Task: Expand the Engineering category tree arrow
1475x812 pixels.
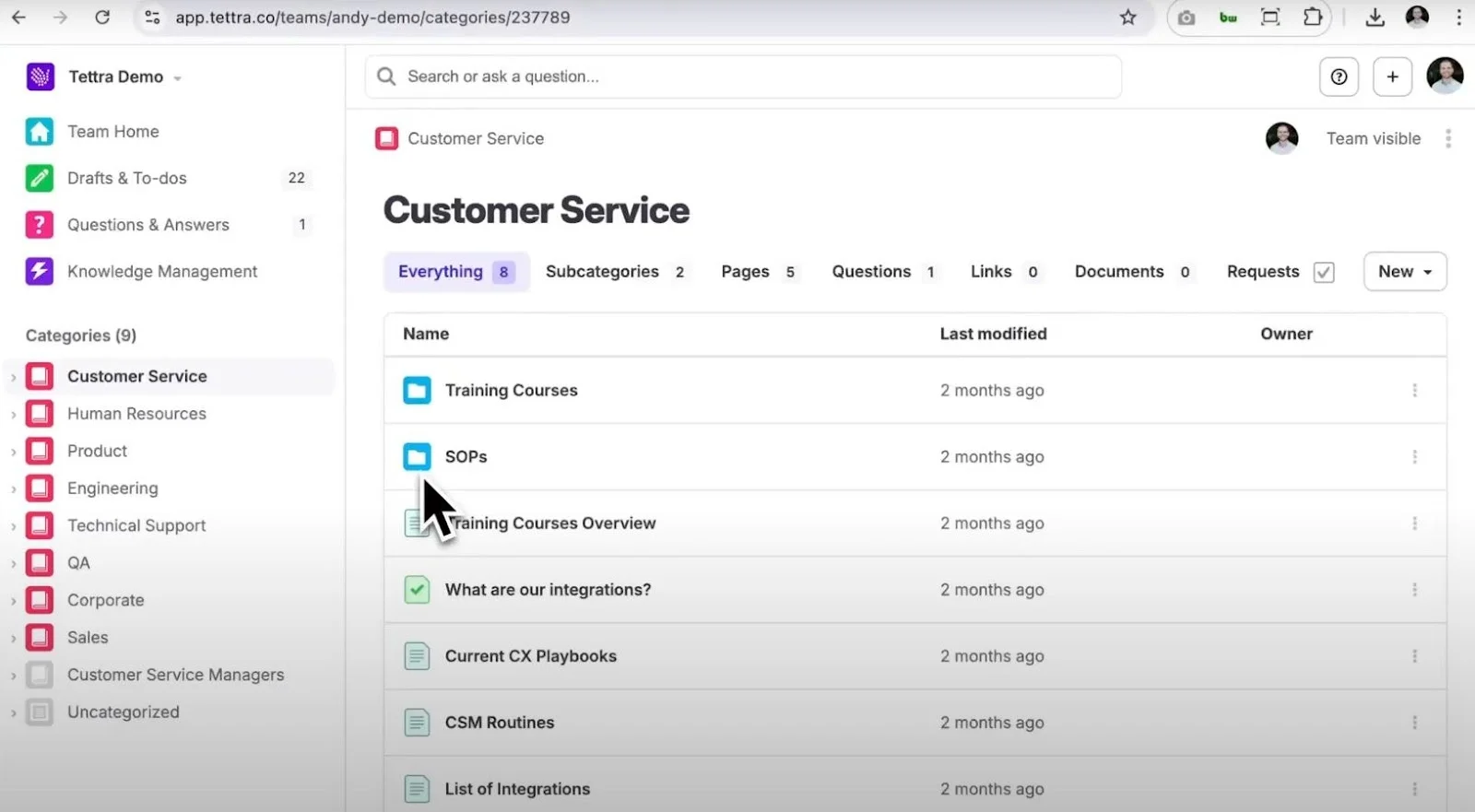Action: (x=14, y=489)
